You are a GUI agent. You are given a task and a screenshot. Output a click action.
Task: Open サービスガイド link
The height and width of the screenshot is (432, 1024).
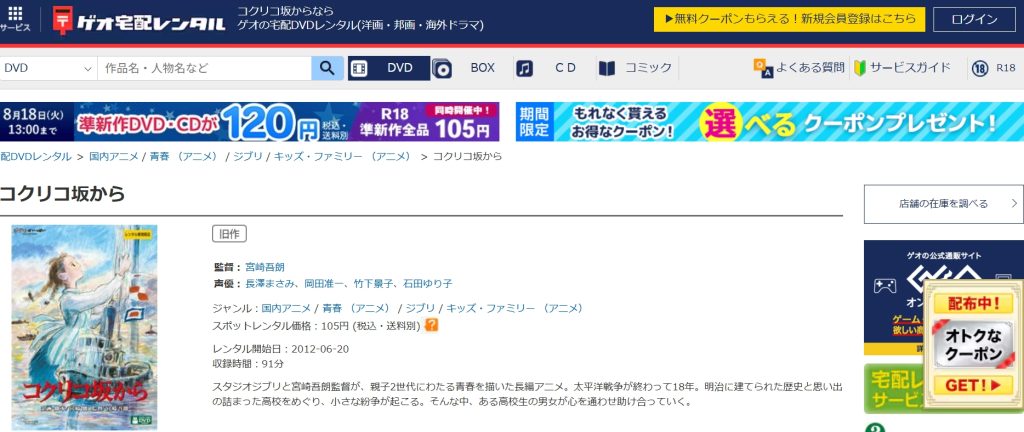click(x=910, y=68)
